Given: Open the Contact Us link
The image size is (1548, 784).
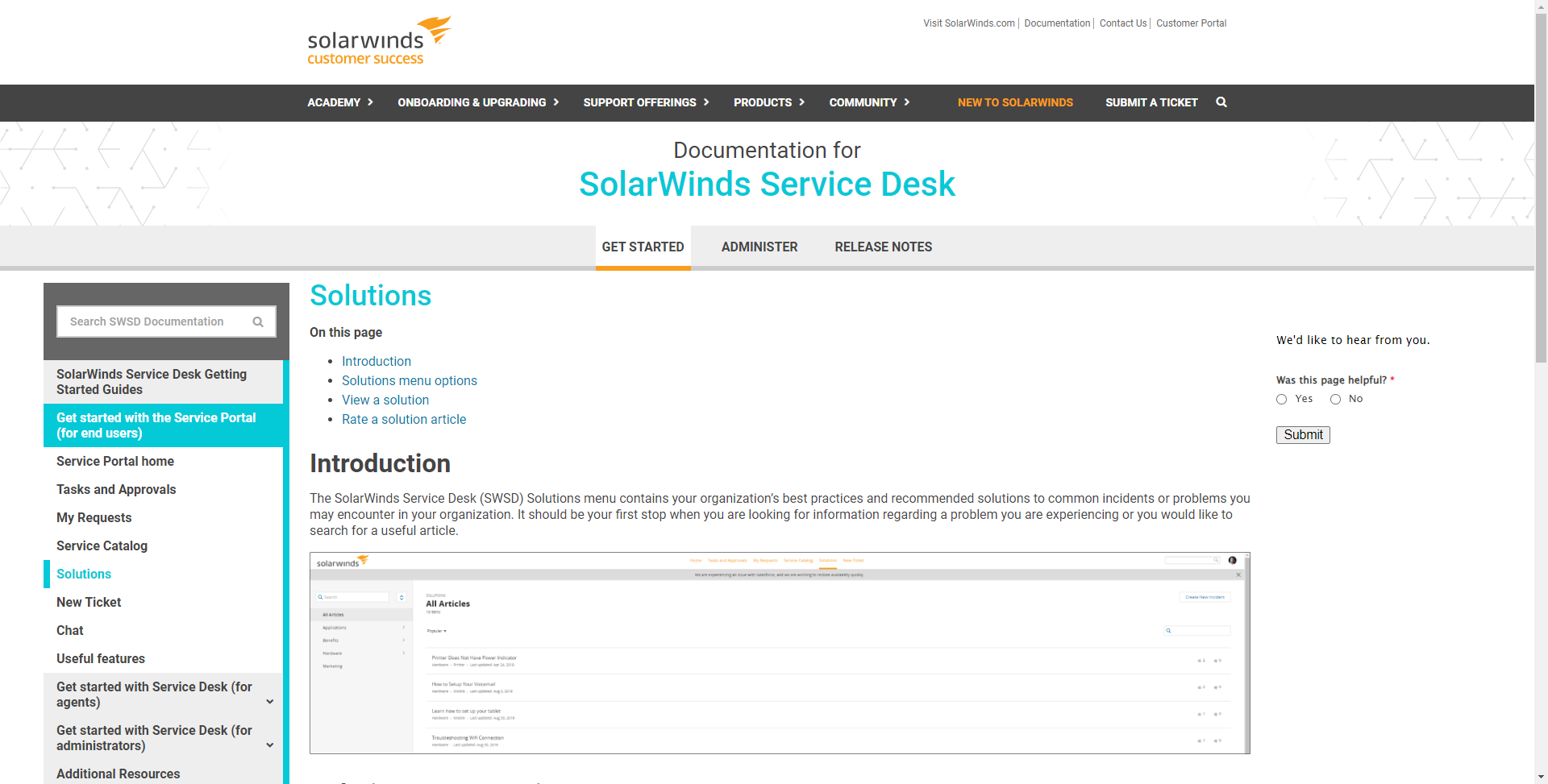Looking at the screenshot, I should 1123,23.
